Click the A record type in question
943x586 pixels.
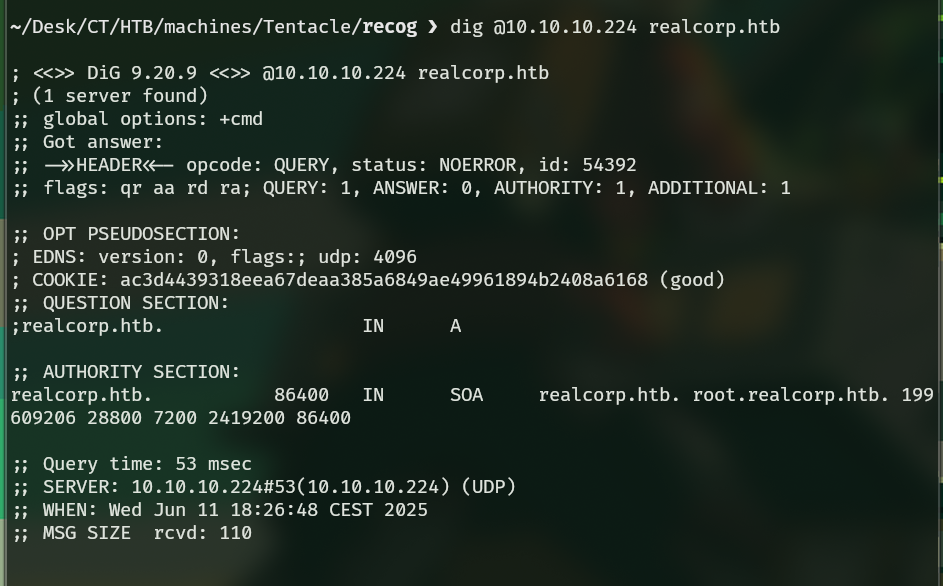tap(456, 326)
